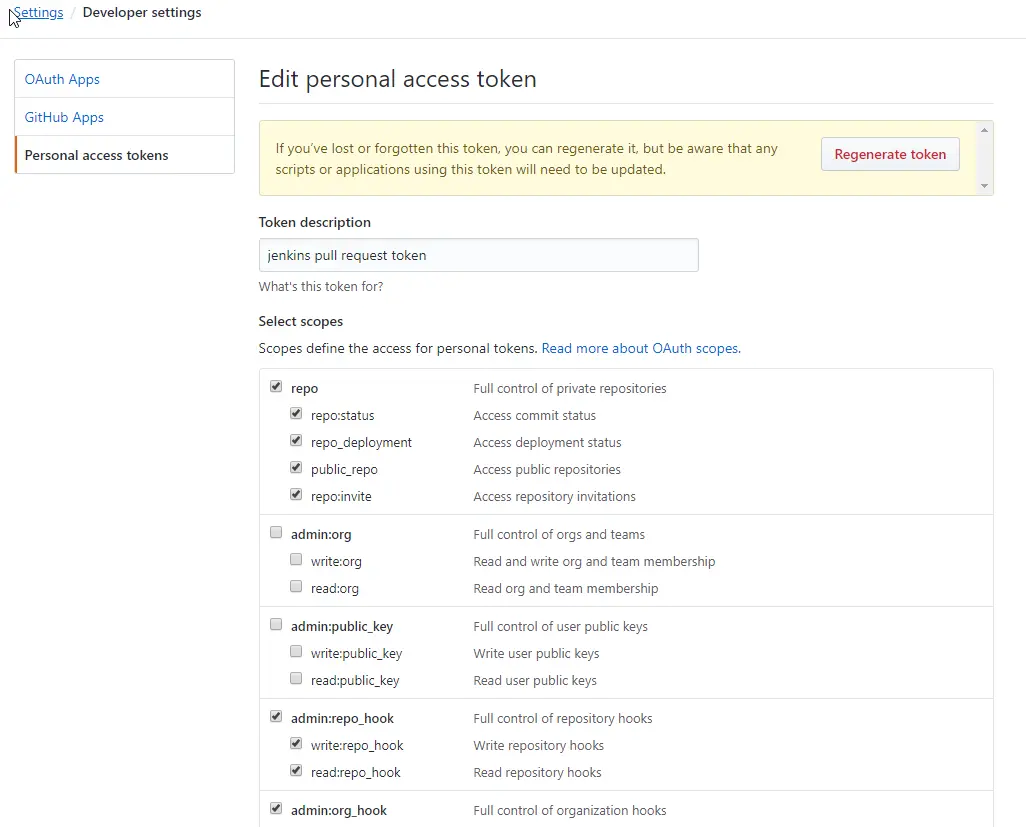The width and height of the screenshot is (1026, 827).
Task: Open the GitHub Apps section
Action: [x=64, y=117]
